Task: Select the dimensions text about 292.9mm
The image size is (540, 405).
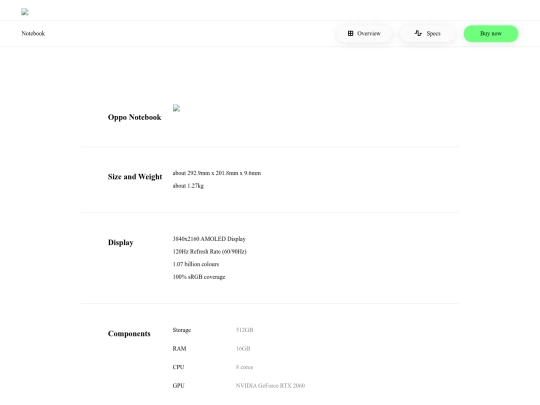Action: (217, 173)
